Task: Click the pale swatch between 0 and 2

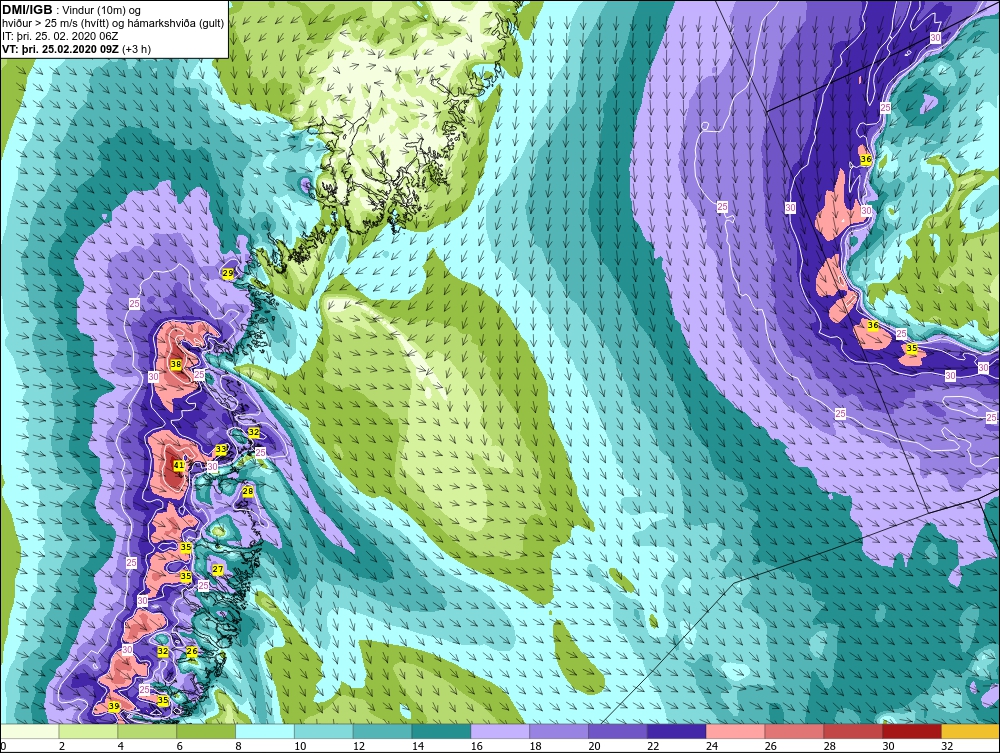Action: [x=29, y=731]
